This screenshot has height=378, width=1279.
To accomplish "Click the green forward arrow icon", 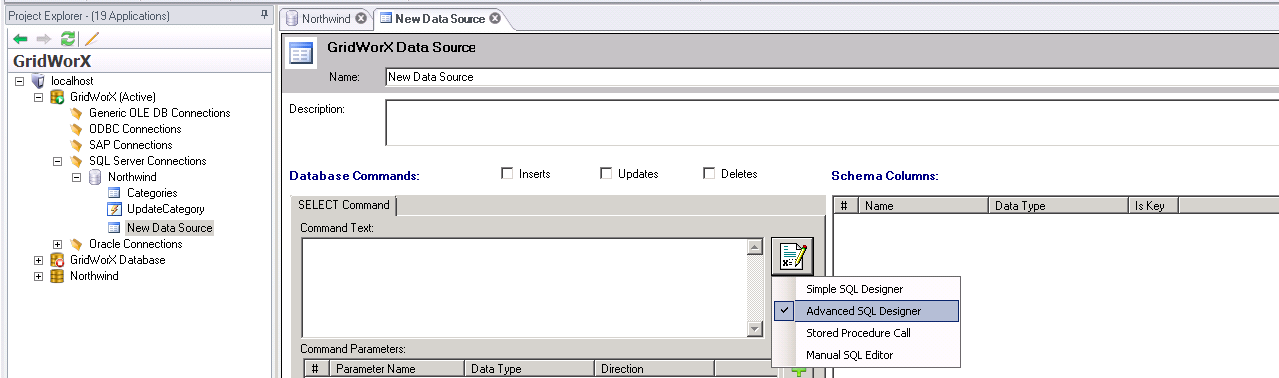I will [43, 39].
